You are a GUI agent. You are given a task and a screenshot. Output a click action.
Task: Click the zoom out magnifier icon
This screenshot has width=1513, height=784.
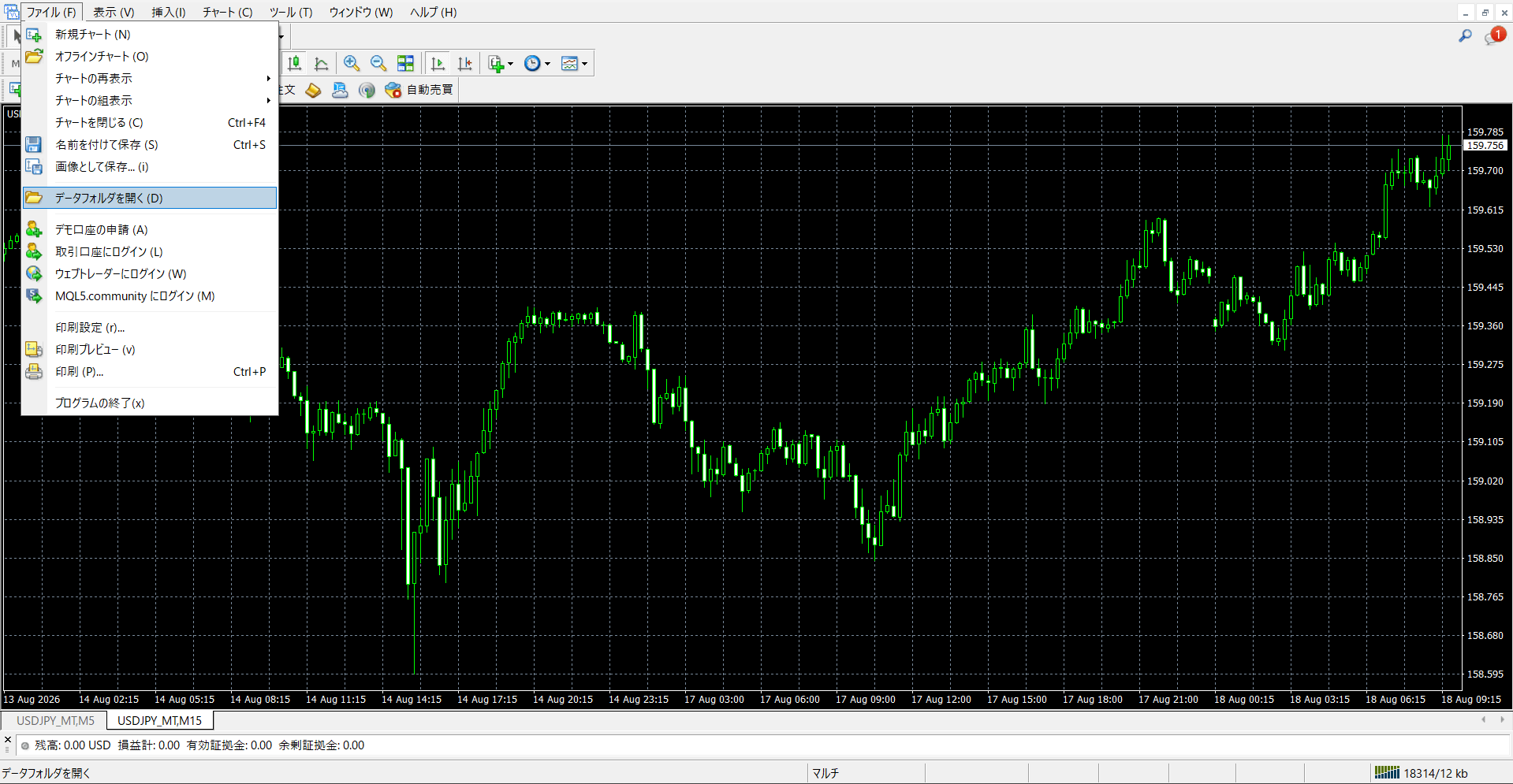click(x=378, y=64)
